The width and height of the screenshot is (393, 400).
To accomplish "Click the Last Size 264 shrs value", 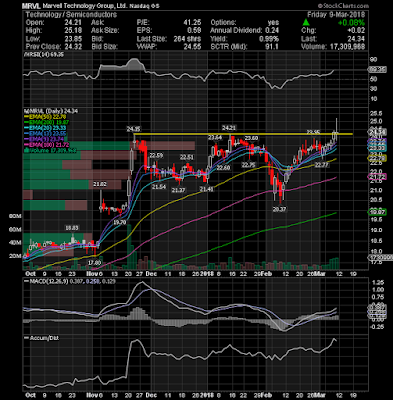I will pos(187,39).
